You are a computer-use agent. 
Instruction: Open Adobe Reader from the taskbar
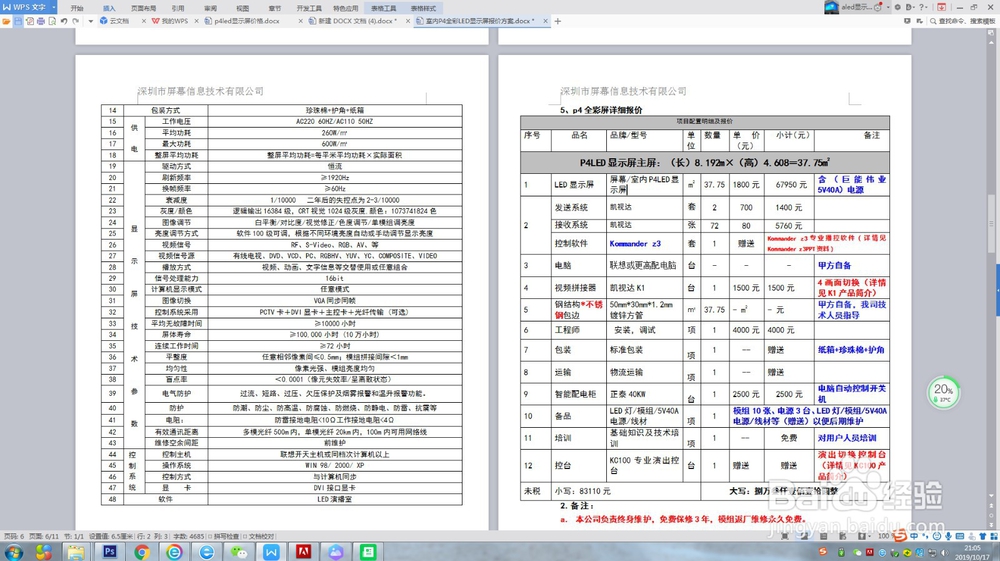(x=304, y=552)
